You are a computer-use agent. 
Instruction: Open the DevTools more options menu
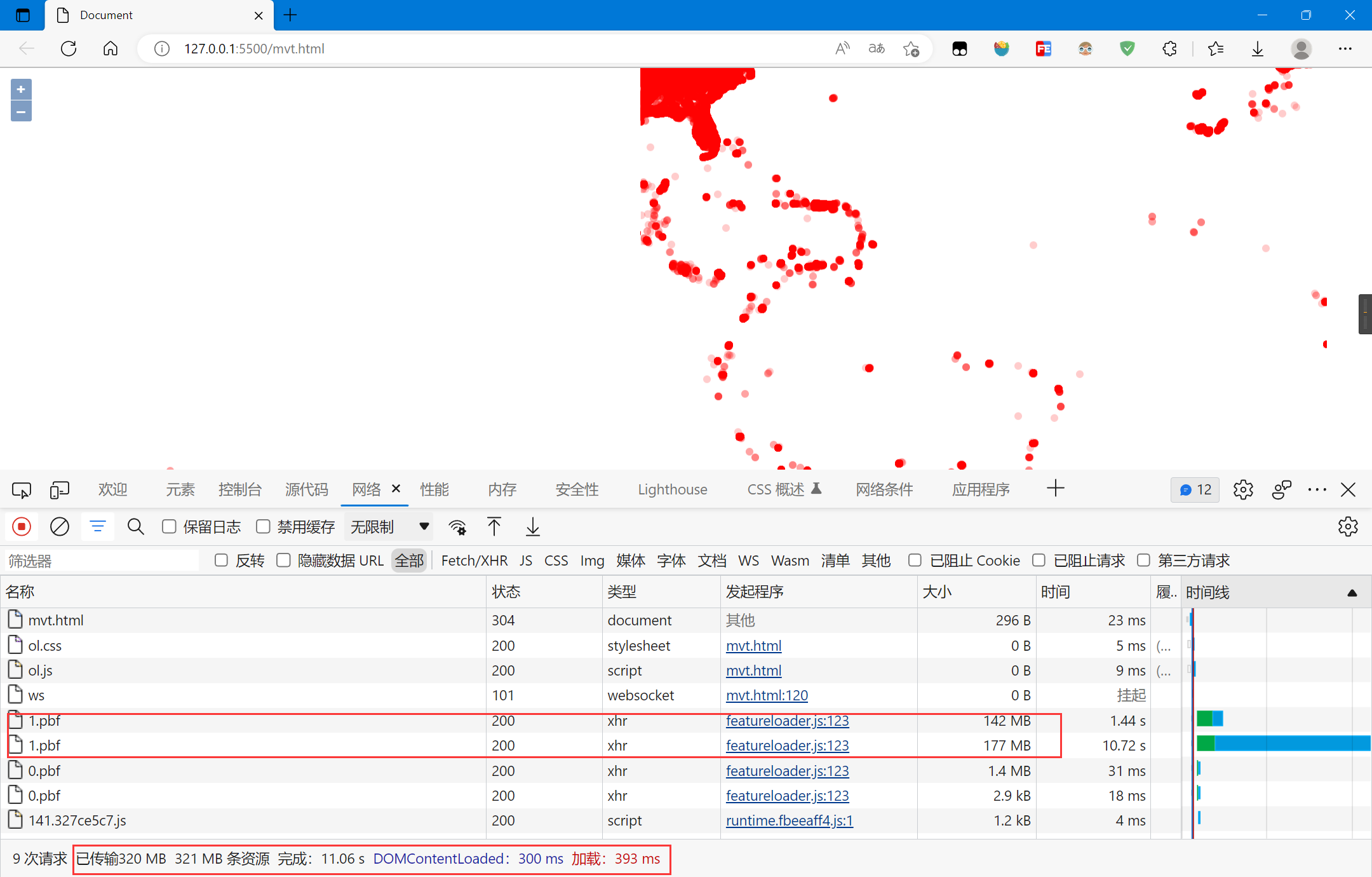tap(1317, 490)
